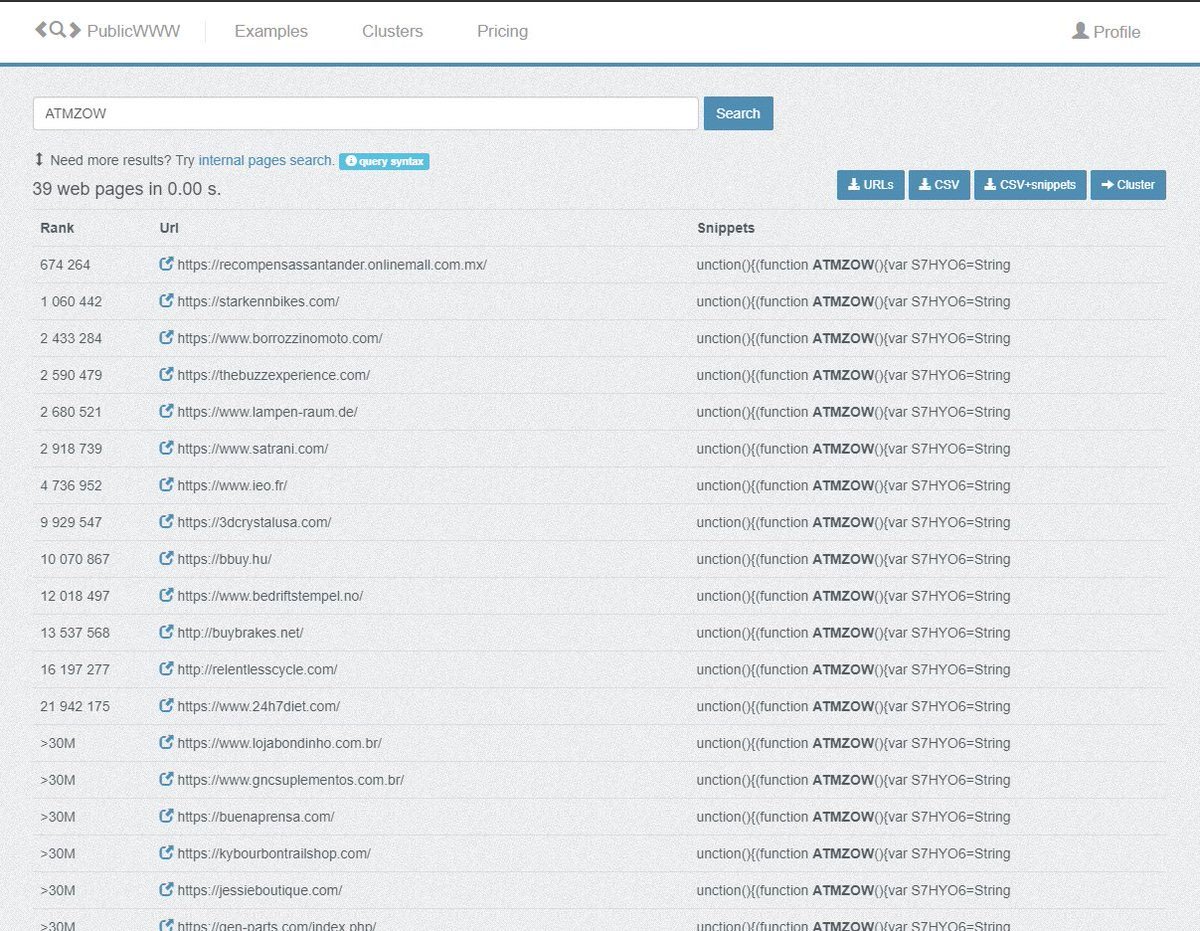Visit the recompensassantander.onlinemall.com.mx link
The height and width of the screenshot is (931, 1200).
331,265
